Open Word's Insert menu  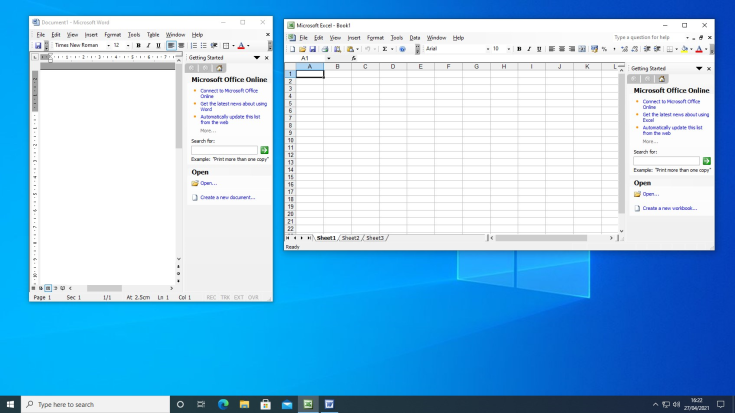point(91,35)
